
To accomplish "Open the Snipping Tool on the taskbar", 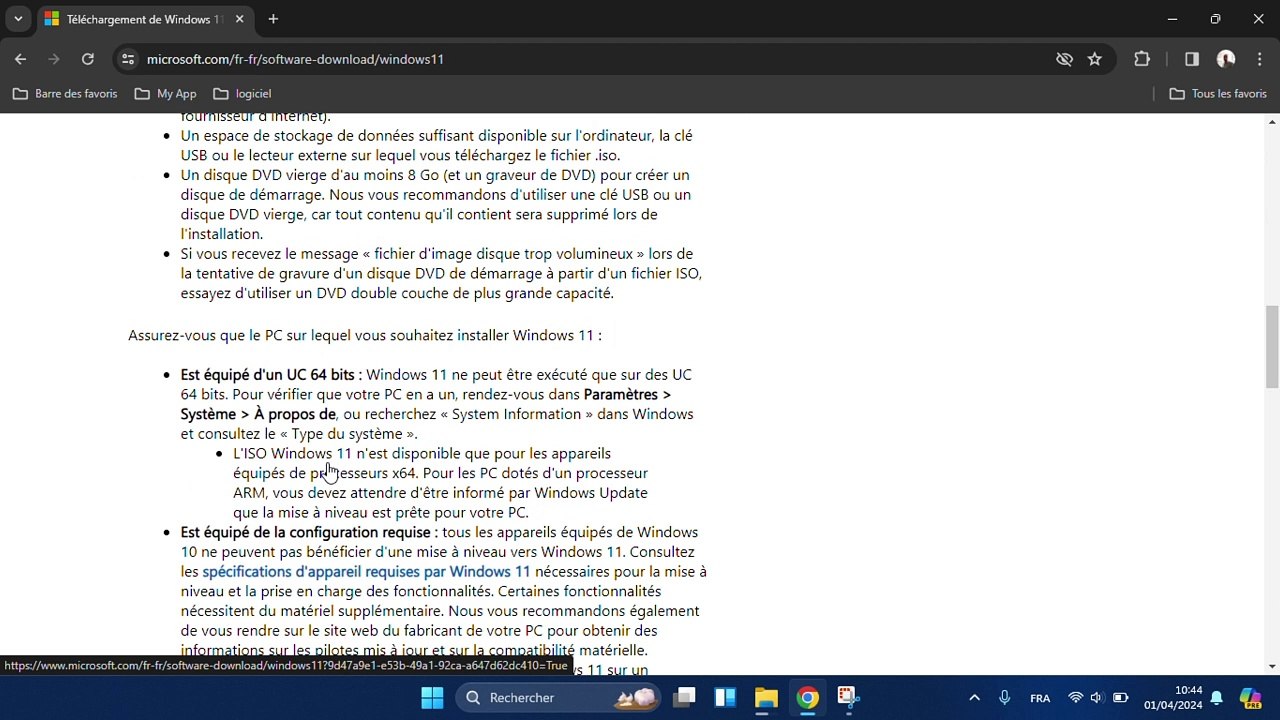I will [848, 698].
